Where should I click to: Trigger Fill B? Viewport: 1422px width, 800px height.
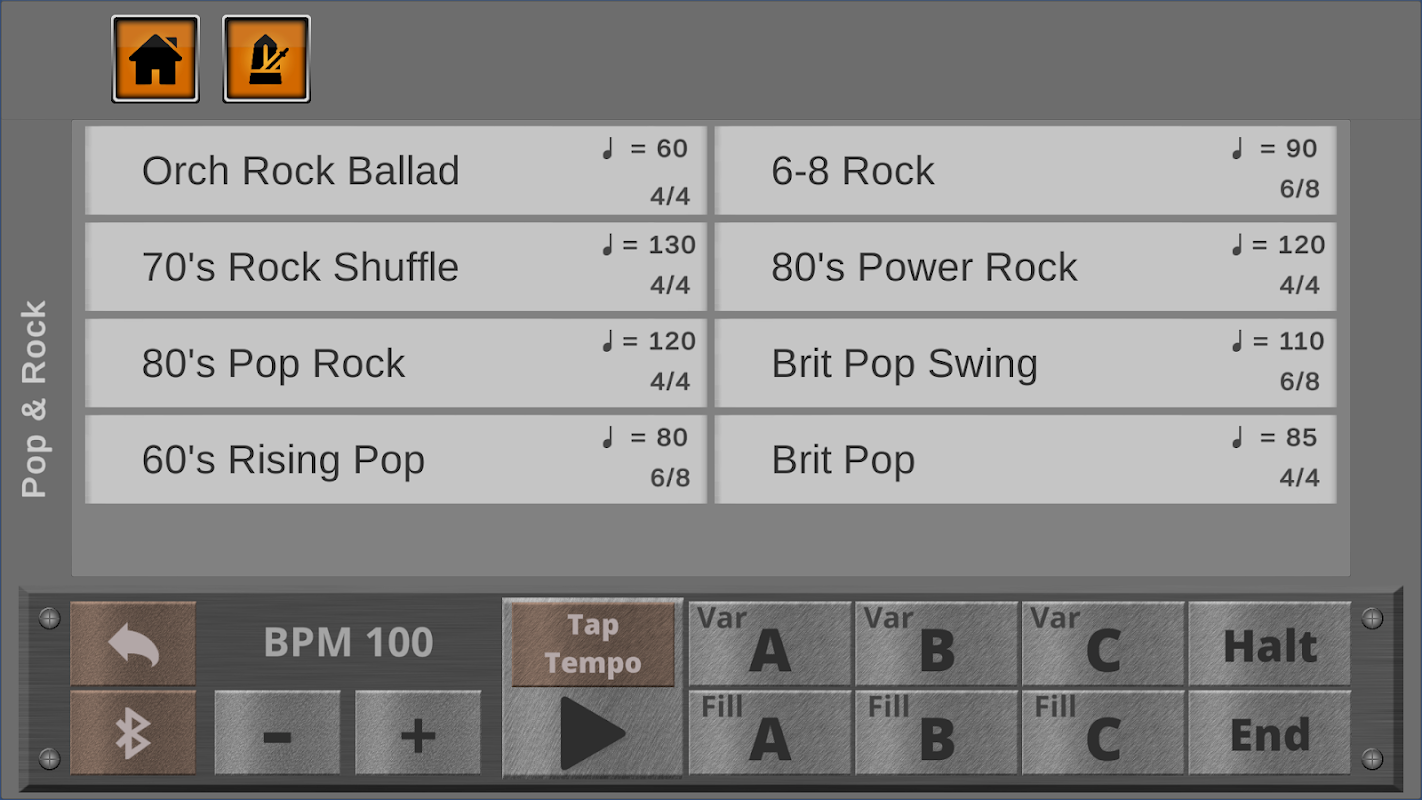coord(936,733)
